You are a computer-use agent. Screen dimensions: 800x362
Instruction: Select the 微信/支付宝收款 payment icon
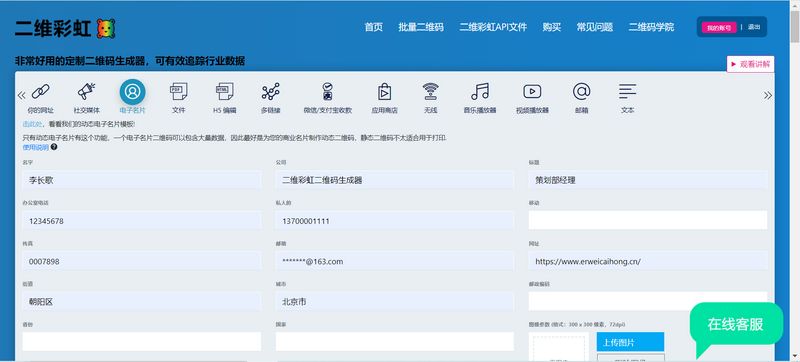(328, 92)
